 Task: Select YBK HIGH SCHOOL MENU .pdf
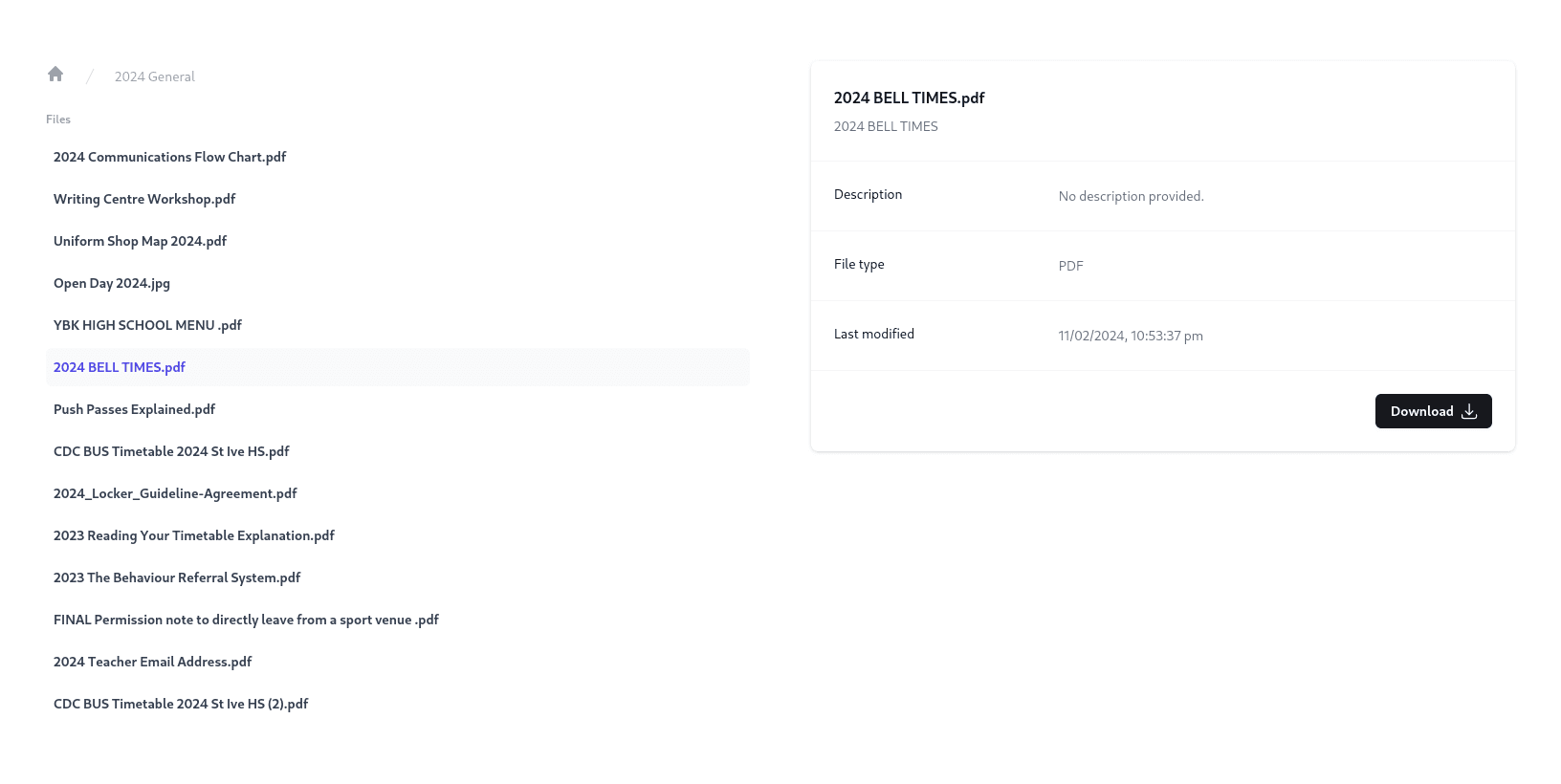[x=147, y=325]
